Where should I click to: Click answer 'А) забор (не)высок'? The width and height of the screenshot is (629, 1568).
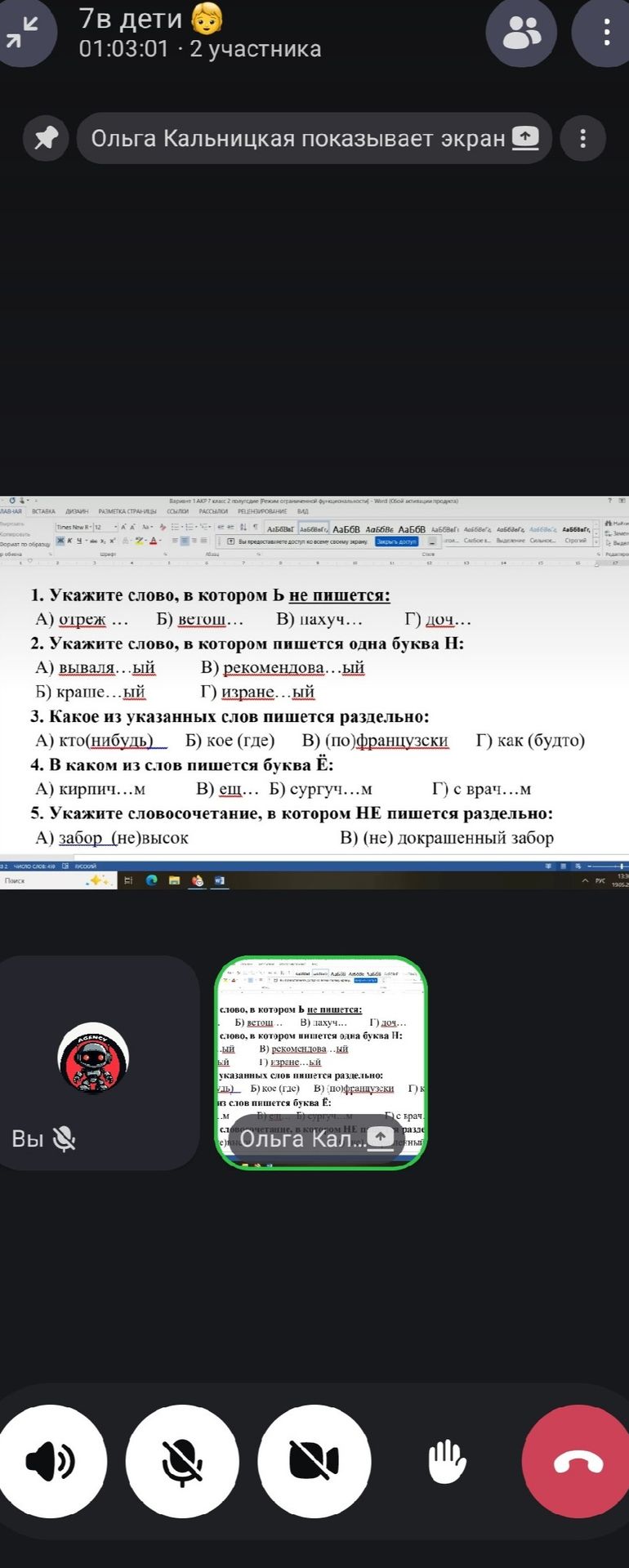tap(112, 838)
